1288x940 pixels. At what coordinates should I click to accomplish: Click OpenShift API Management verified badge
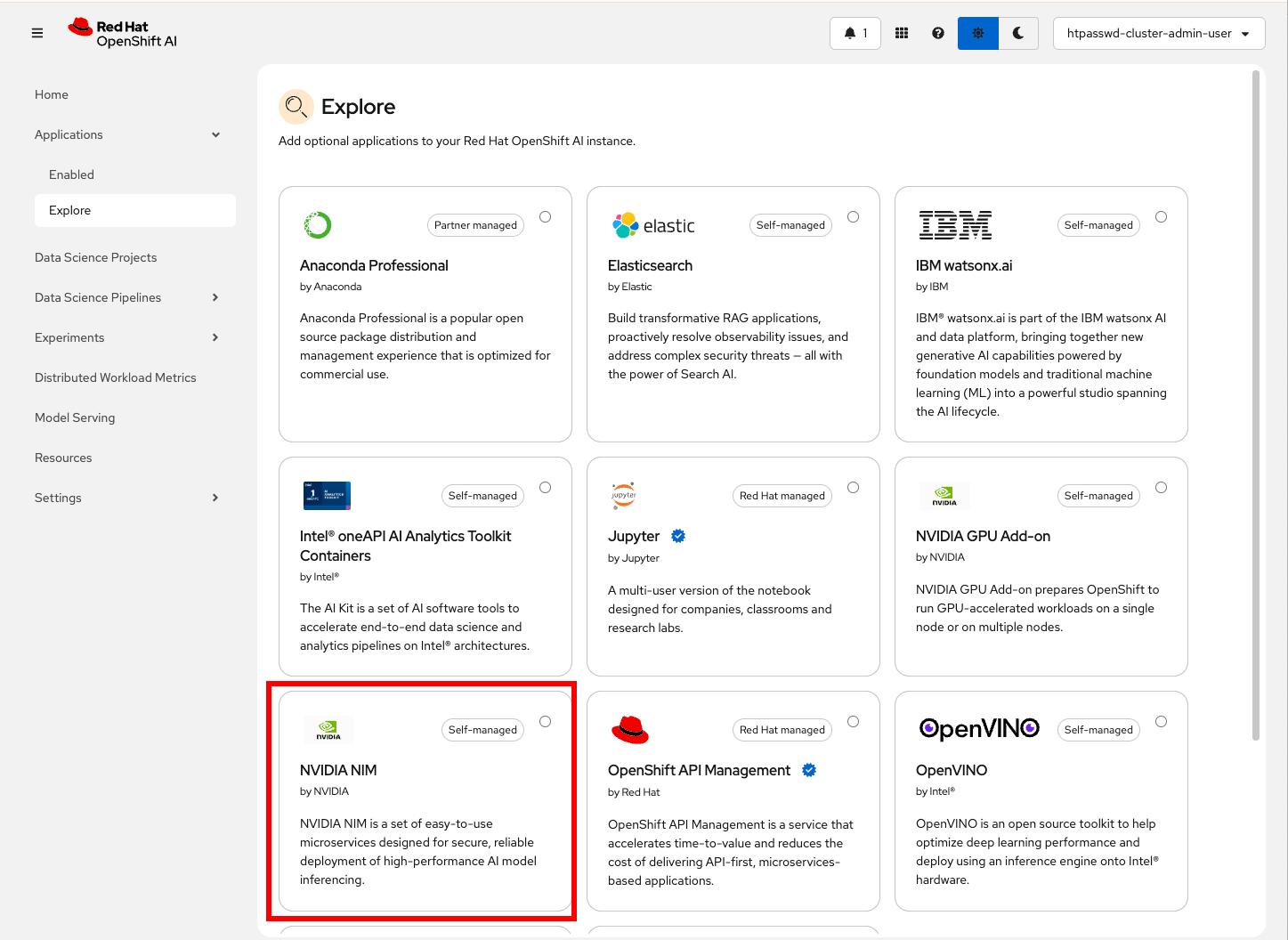(x=809, y=770)
